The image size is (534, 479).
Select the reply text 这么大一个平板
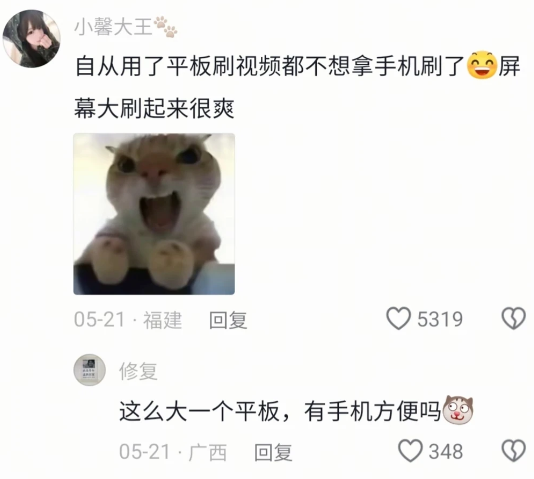280,411
